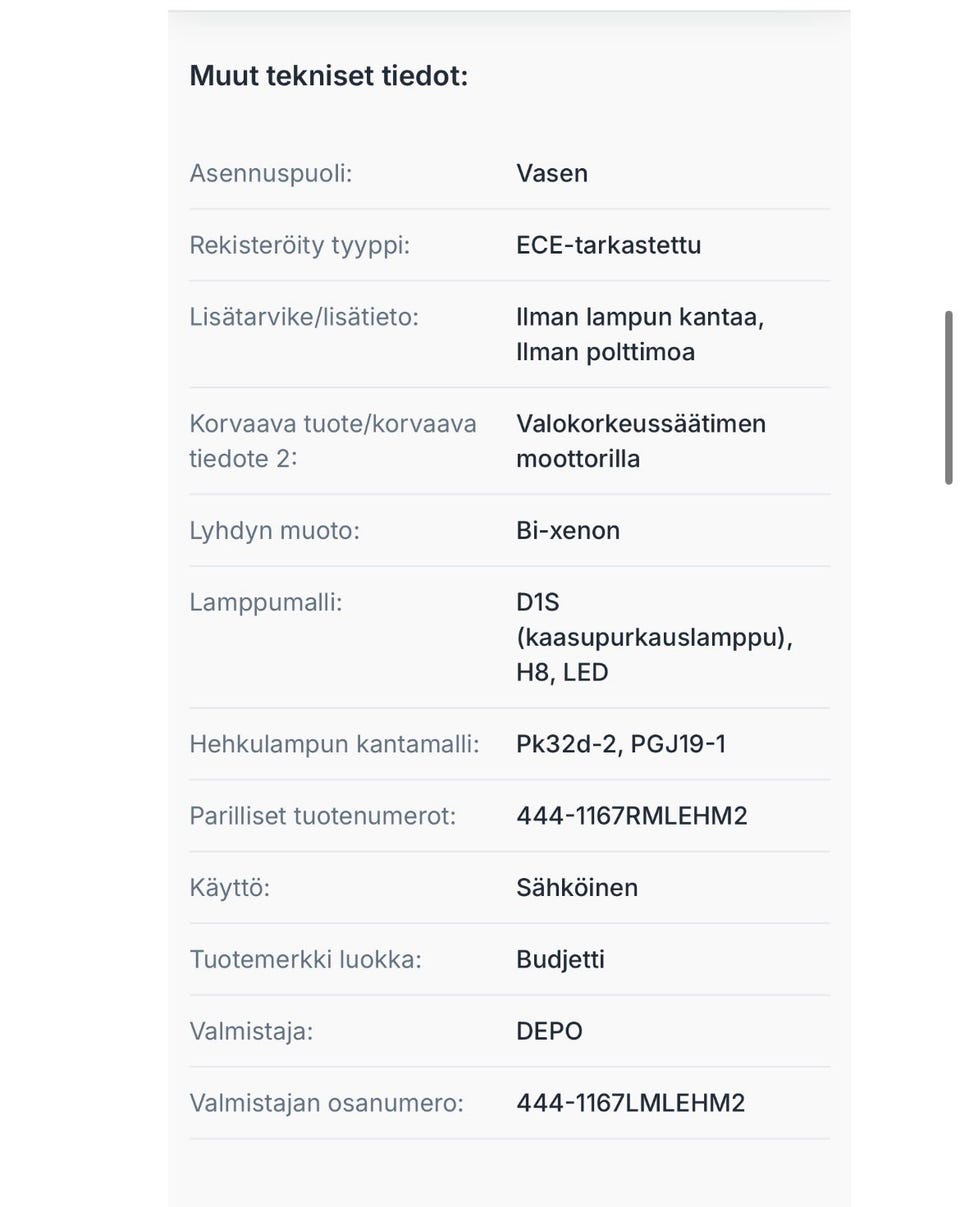Click the 'Lamppumalli:' label
The width and height of the screenshot is (960, 1207).
click(x=265, y=602)
